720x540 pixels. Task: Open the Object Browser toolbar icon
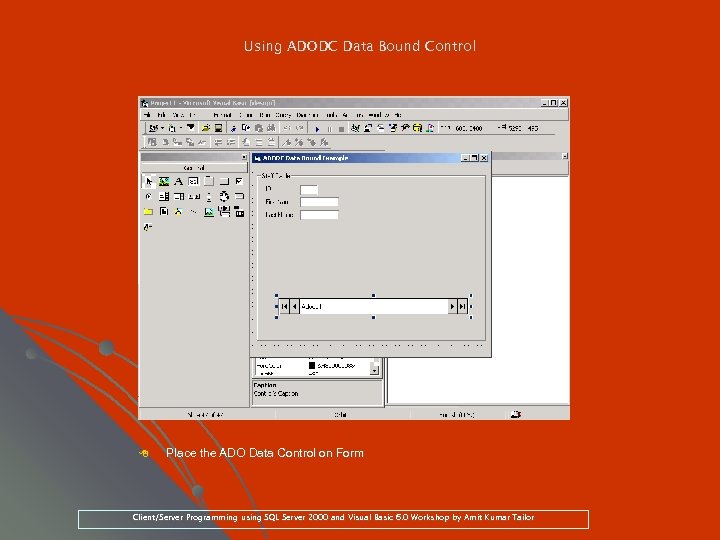click(393, 128)
